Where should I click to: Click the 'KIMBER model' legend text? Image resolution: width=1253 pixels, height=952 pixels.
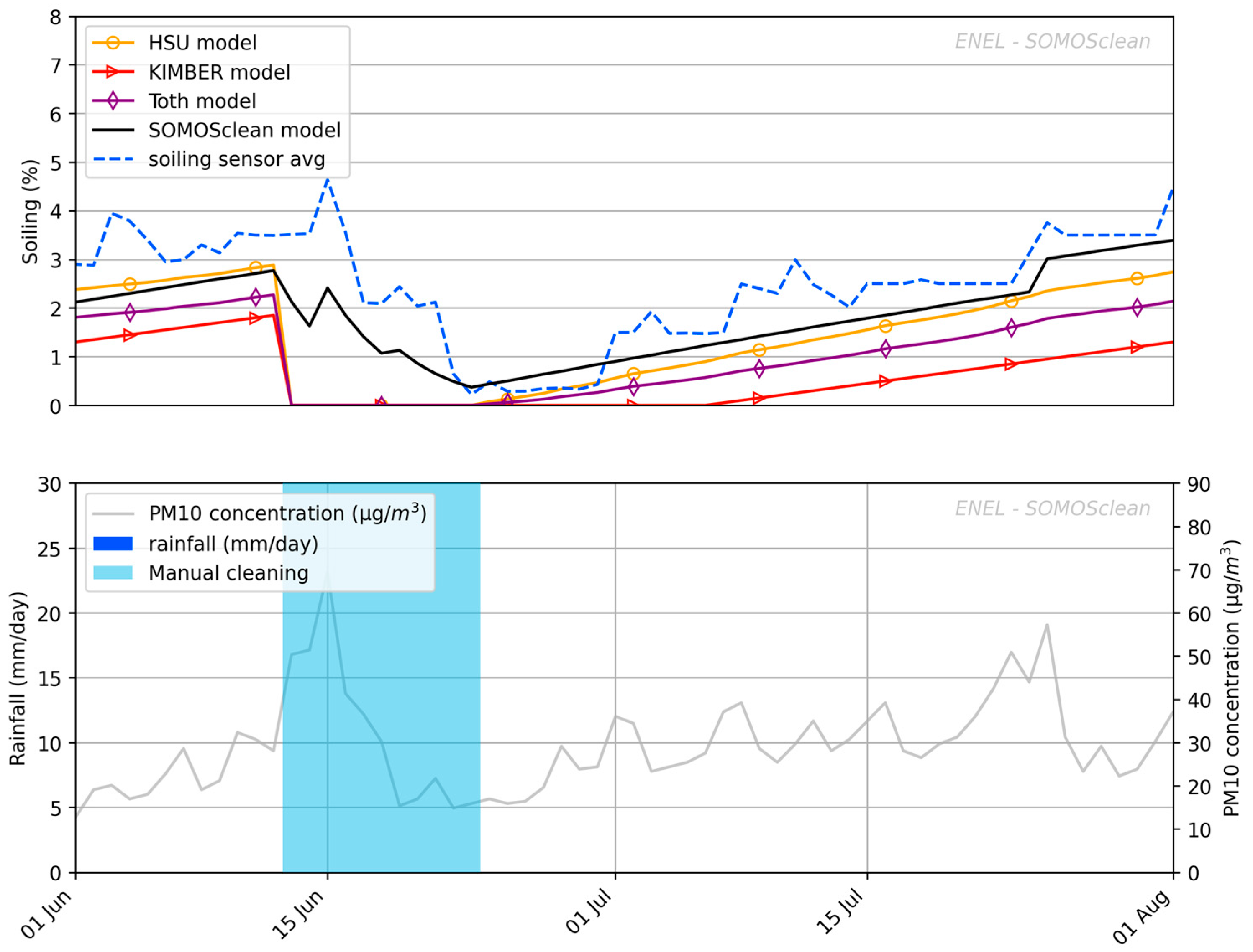[219, 72]
